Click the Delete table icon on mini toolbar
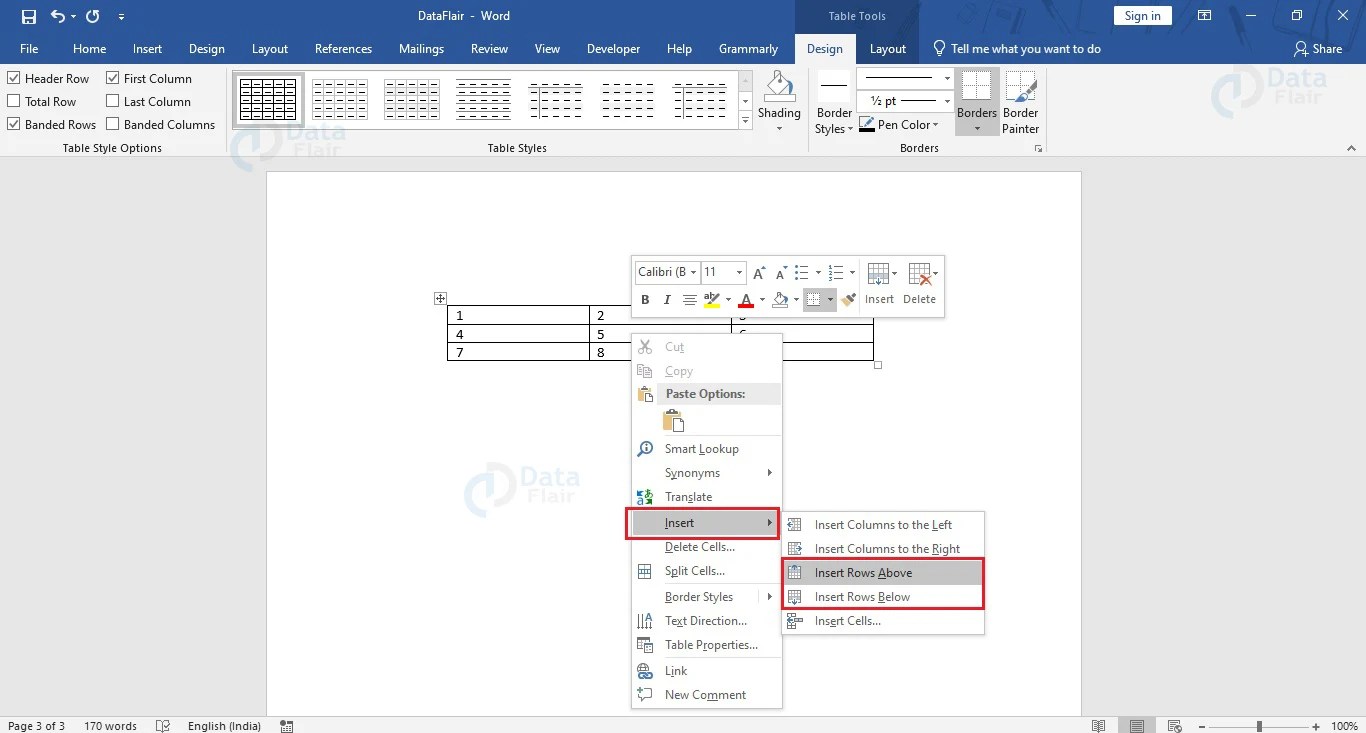 click(x=918, y=272)
